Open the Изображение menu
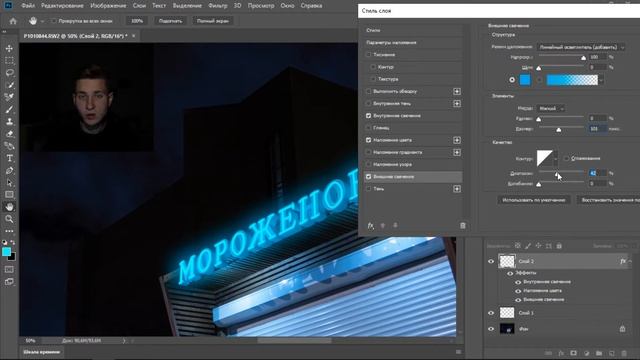 click(108, 6)
